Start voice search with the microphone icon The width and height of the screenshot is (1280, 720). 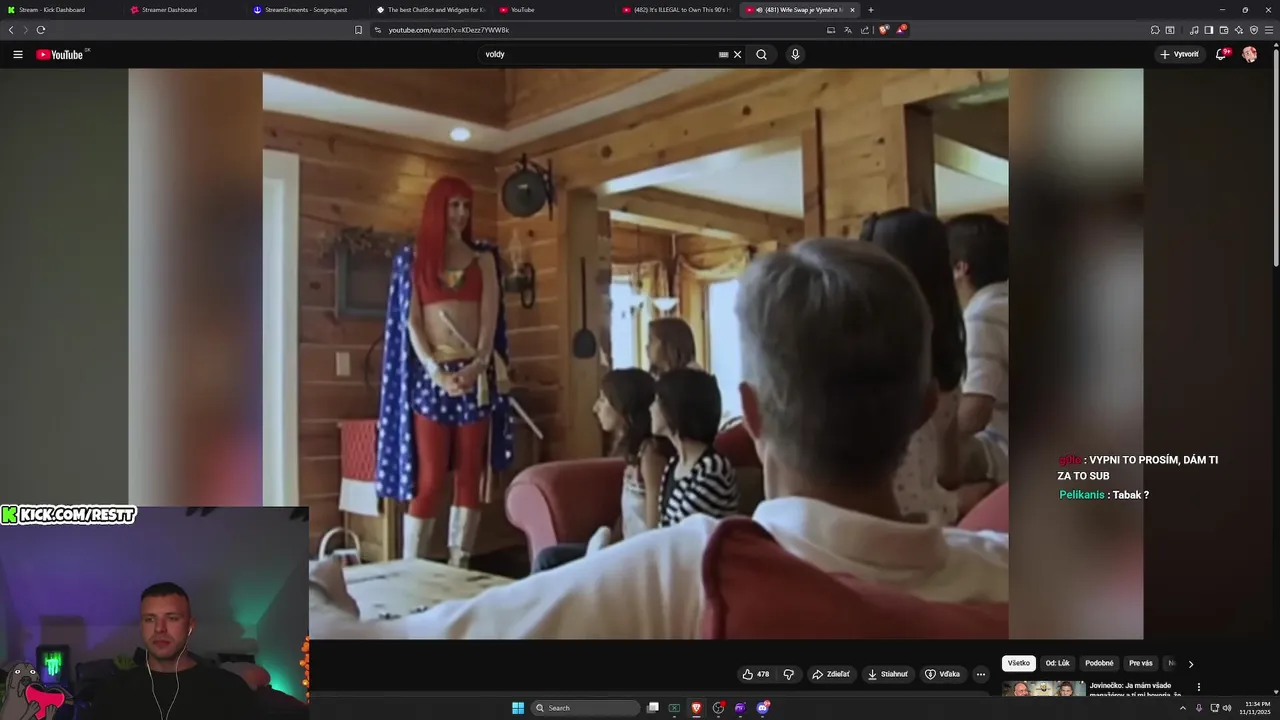point(795,54)
